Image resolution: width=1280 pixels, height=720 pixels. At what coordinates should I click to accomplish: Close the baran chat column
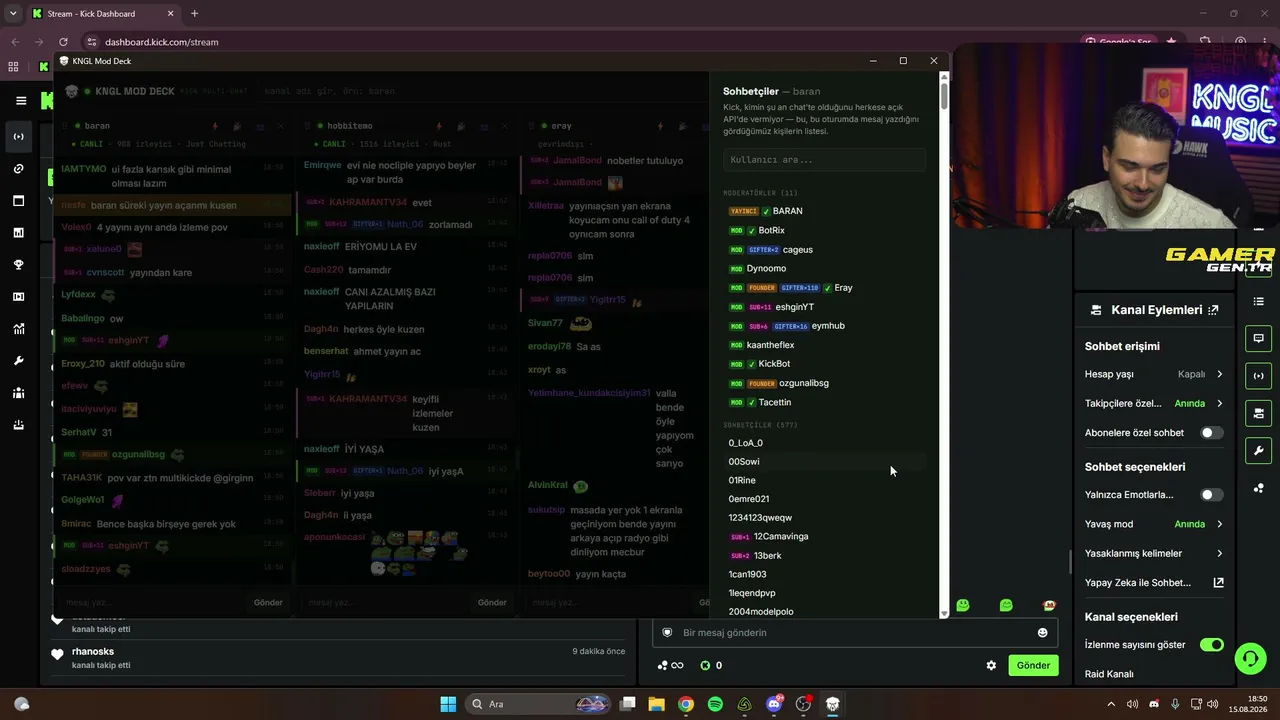click(x=281, y=126)
